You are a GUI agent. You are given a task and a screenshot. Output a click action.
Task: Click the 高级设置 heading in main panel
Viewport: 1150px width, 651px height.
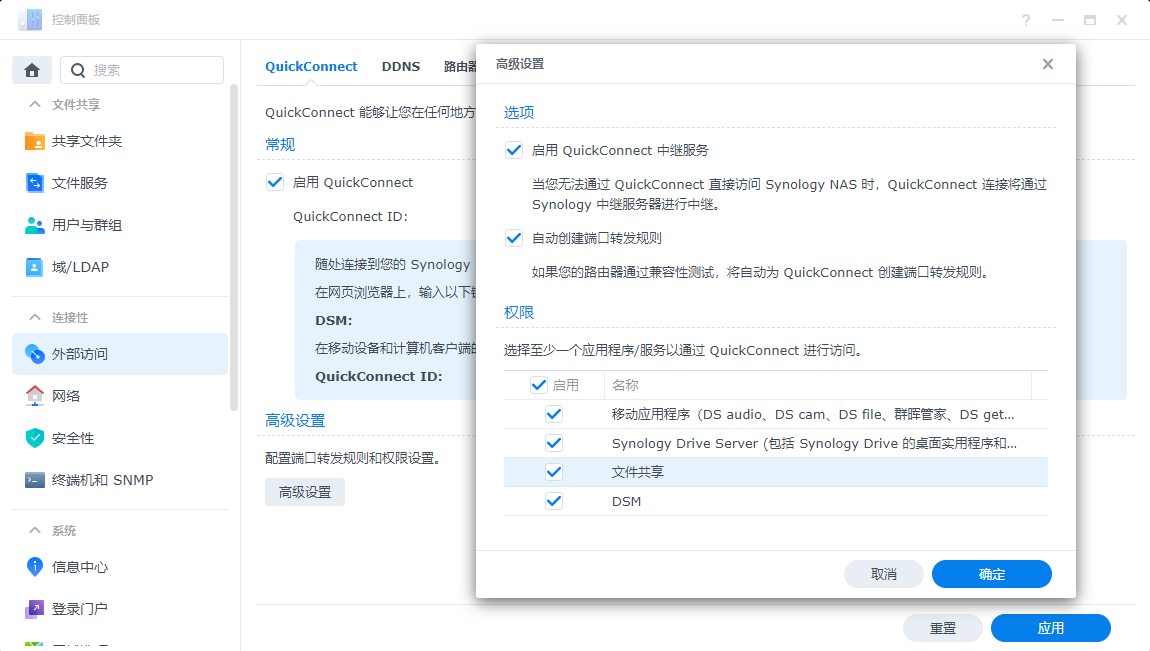[x=295, y=421]
